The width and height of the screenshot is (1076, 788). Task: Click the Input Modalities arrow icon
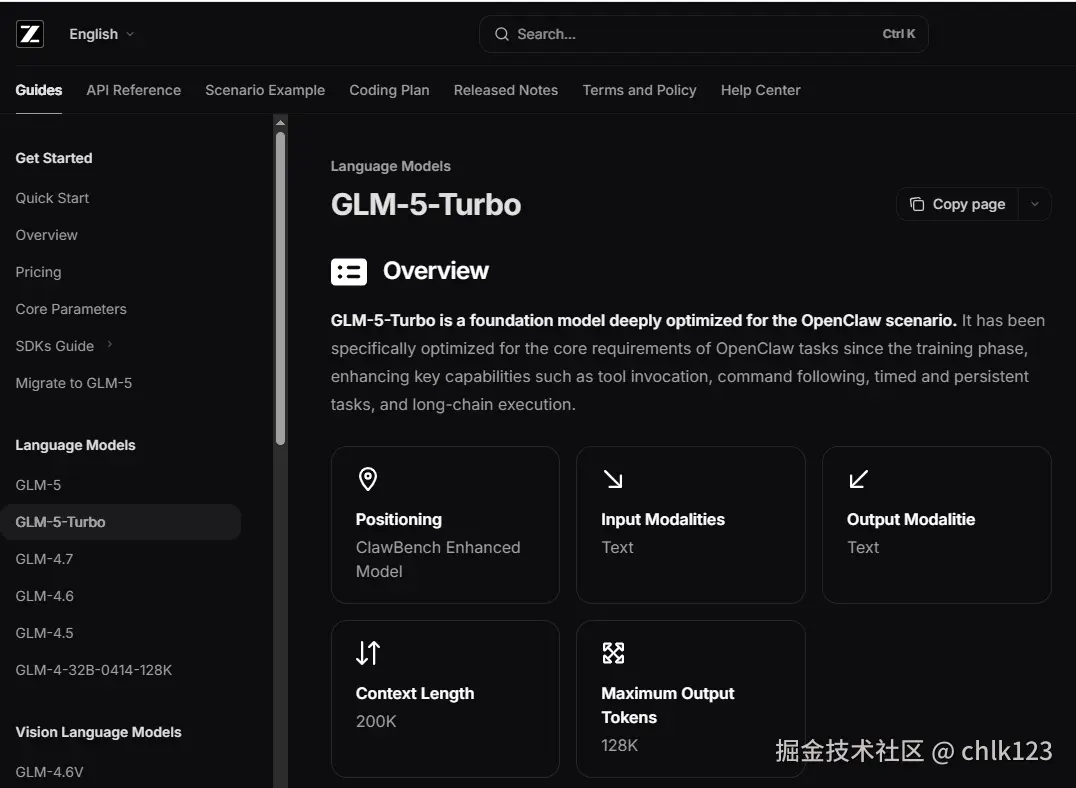click(613, 479)
